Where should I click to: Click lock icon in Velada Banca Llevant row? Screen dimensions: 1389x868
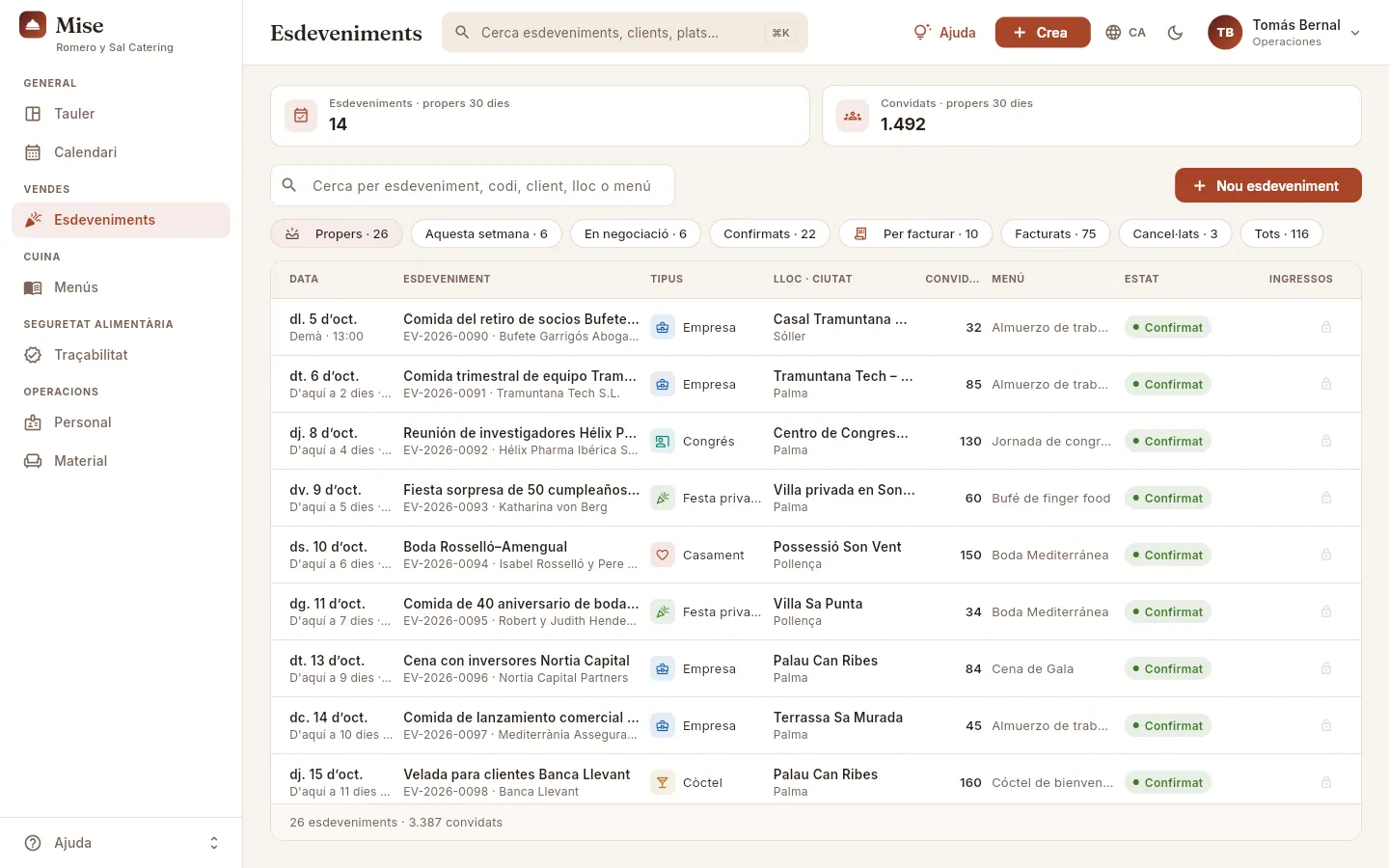click(x=1326, y=782)
